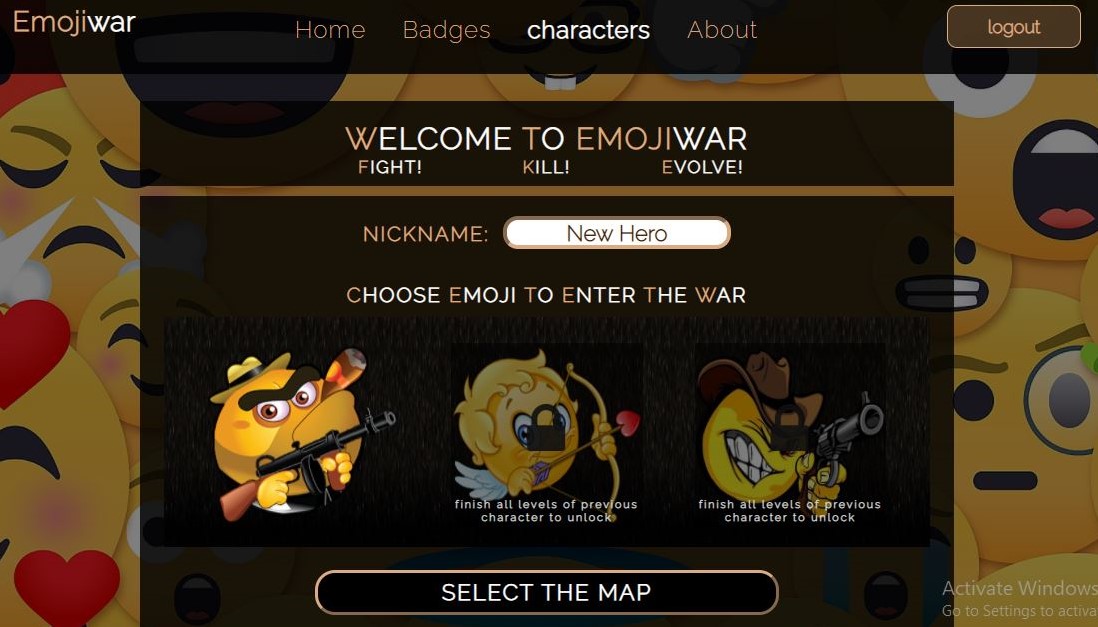
Task: Click the WELCOME TO EMOJIWAR heading
Action: [x=546, y=139]
